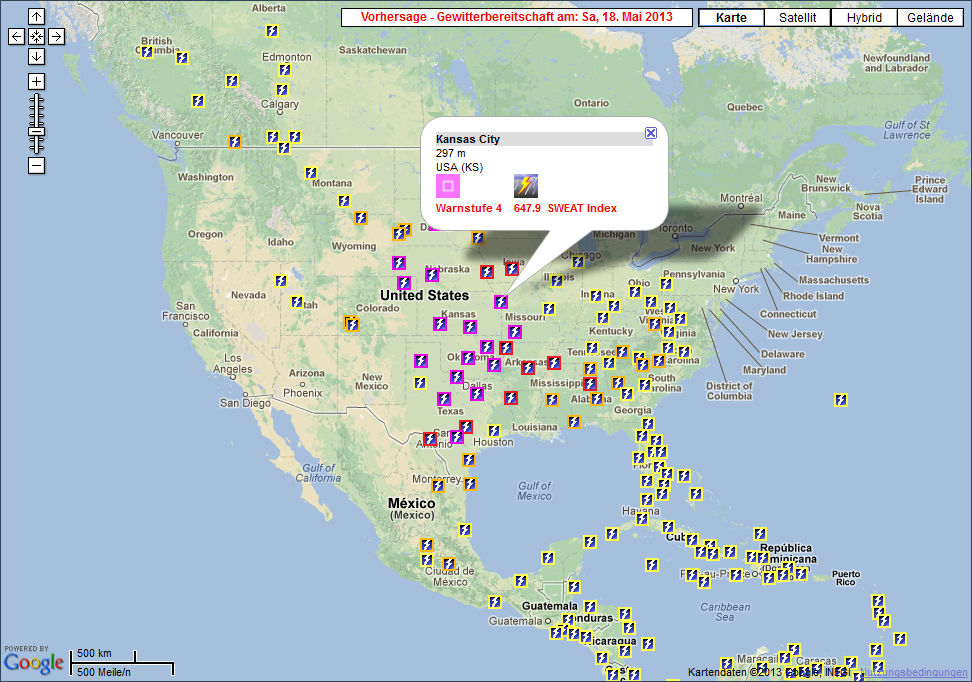Select the orange marker in Colorado

[353, 324]
